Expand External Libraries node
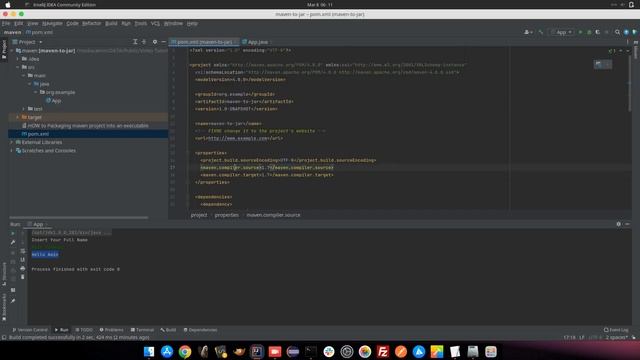The width and height of the screenshot is (640, 360). point(12,142)
